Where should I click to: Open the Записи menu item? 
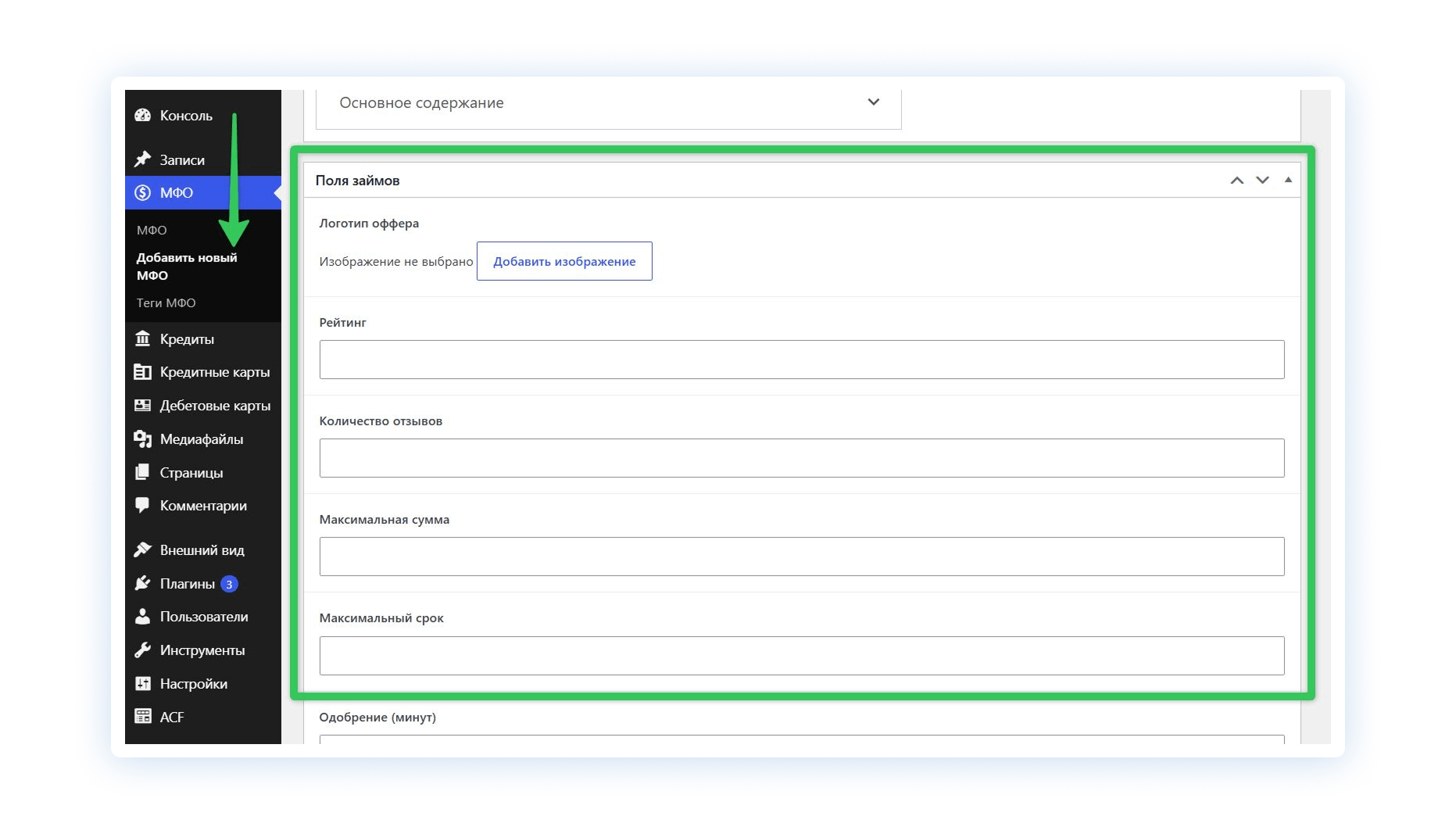(182, 160)
